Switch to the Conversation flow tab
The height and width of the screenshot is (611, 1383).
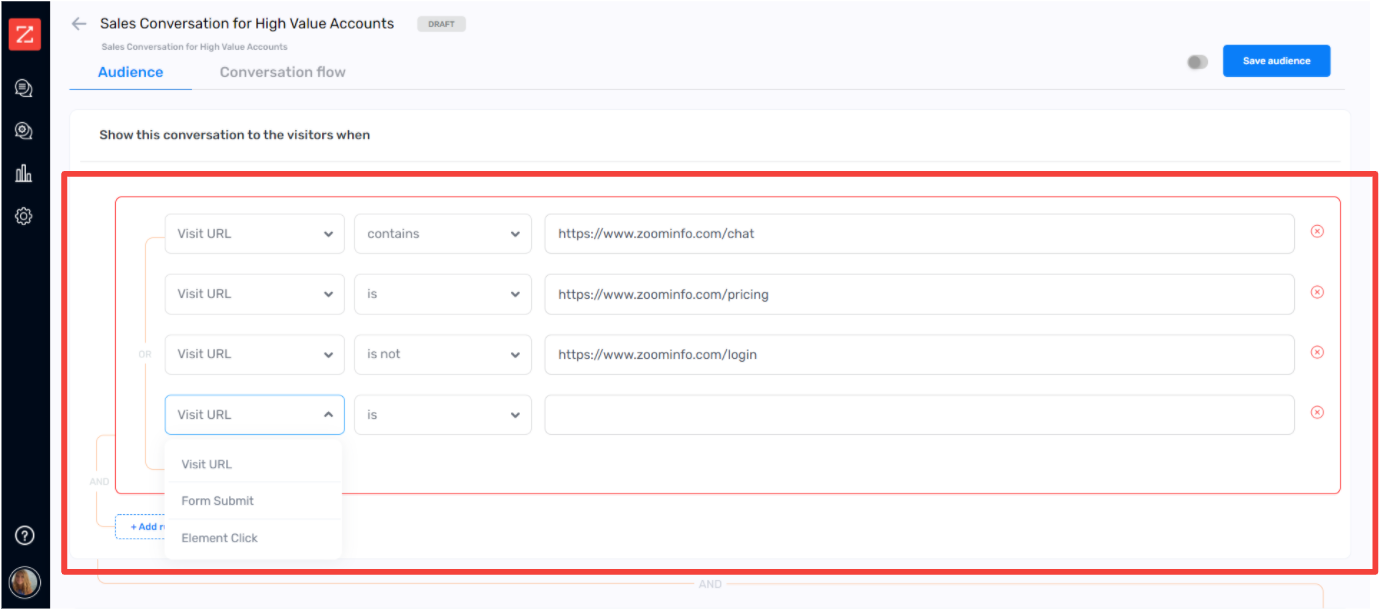click(x=282, y=71)
